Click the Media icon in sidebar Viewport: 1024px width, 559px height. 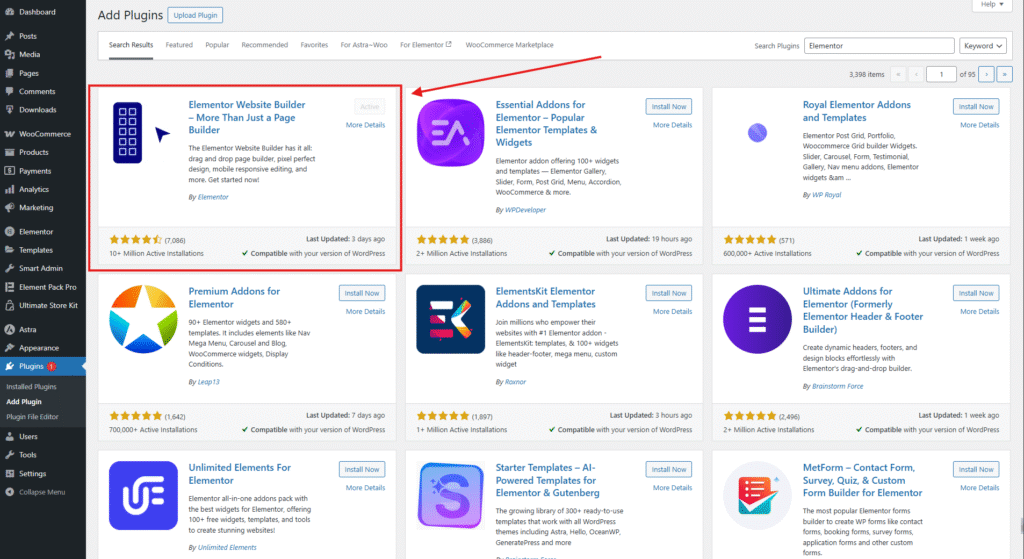pyautogui.click(x=9, y=54)
